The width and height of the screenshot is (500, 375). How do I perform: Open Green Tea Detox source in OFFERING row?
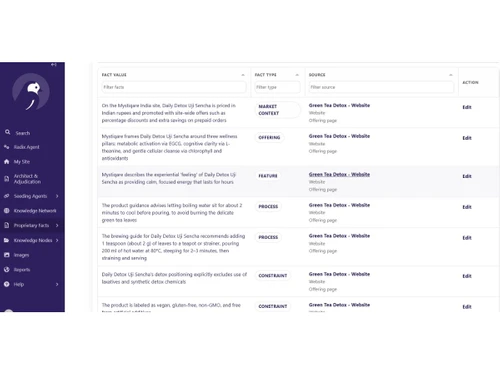[339, 136]
